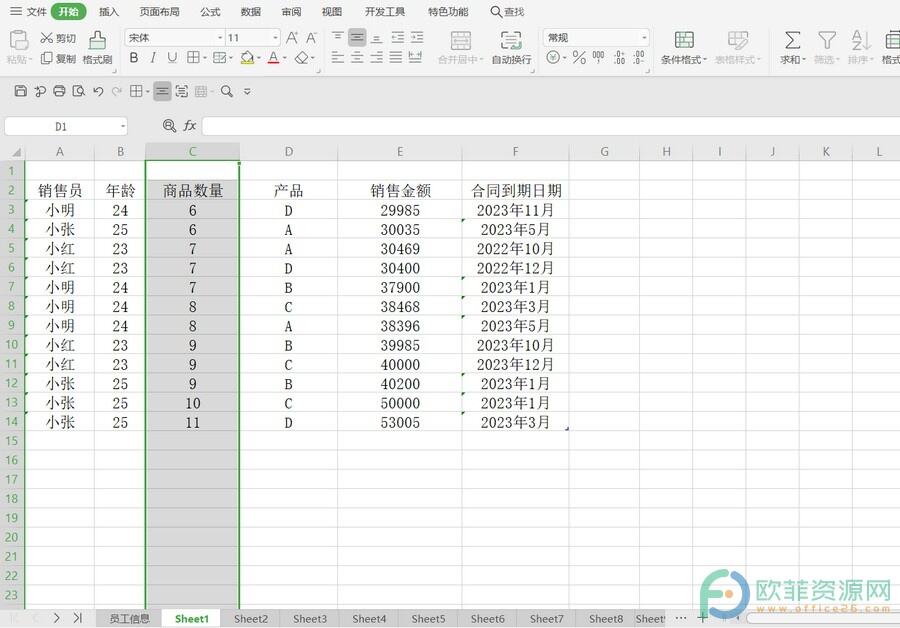Click the currency yen format icon

tap(553, 57)
